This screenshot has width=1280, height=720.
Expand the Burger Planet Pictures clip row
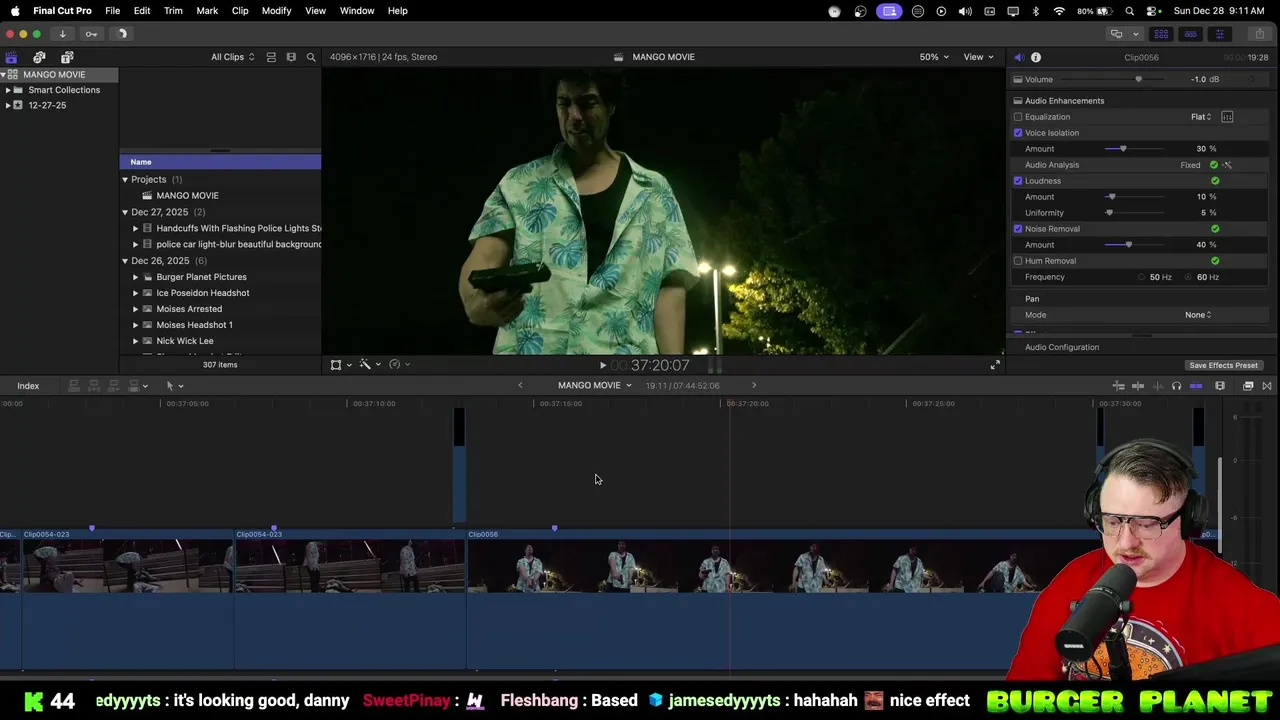coord(135,277)
